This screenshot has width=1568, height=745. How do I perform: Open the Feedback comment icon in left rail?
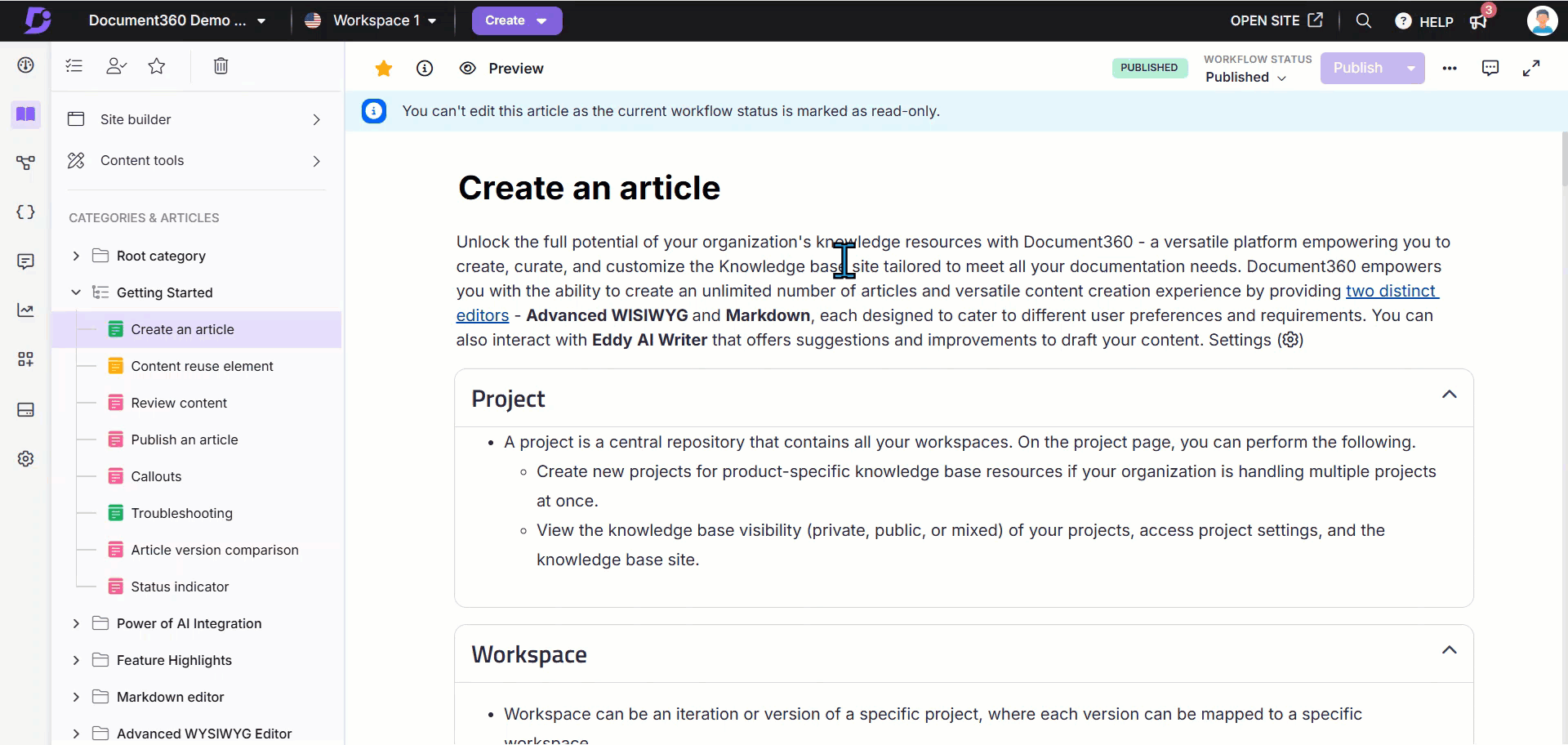click(25, 261)
